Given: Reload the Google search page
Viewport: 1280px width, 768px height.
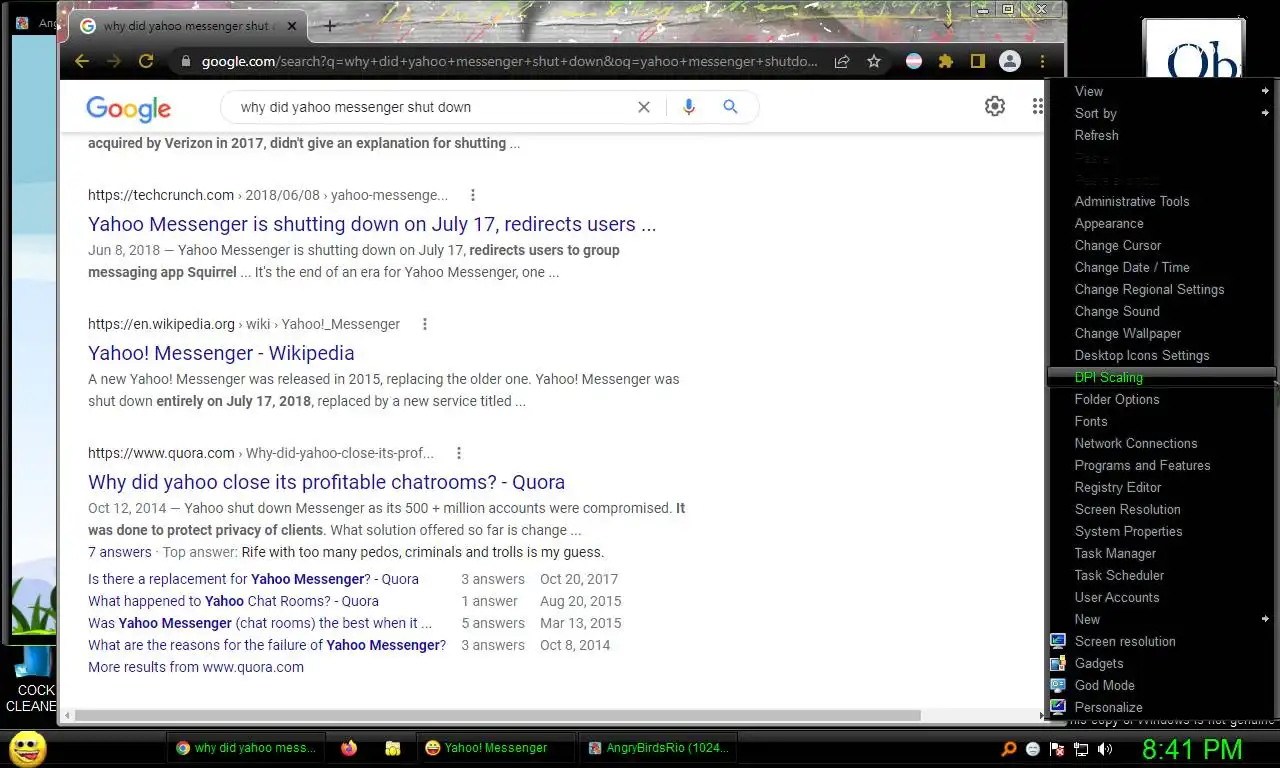Looking at the screenshot, I should coord(146,61).
